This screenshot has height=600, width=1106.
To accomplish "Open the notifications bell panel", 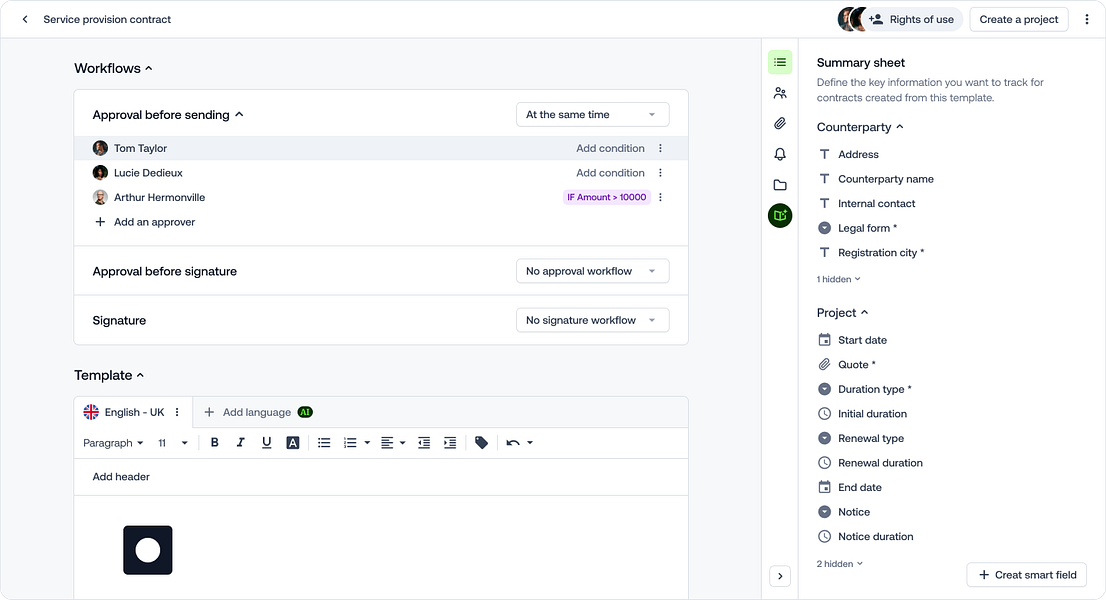I will [x=780, y=154].
